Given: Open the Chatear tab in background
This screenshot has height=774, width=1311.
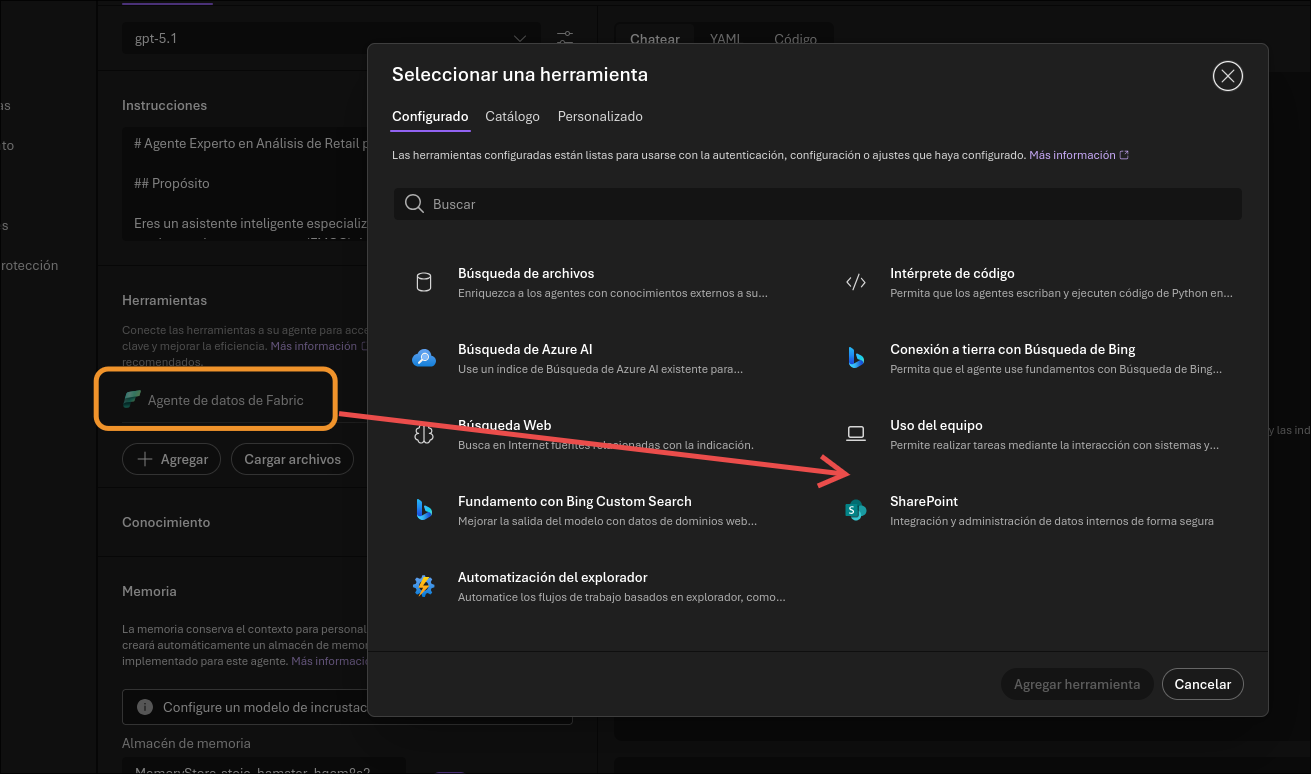Looking at the screenshot, I should tap(655, 39).
